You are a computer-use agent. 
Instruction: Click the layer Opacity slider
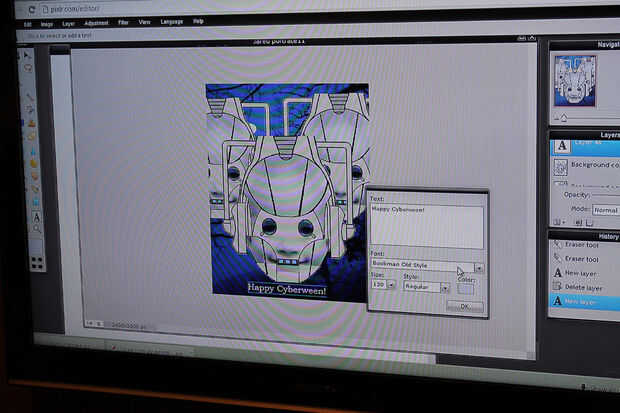tap(606, 195)
